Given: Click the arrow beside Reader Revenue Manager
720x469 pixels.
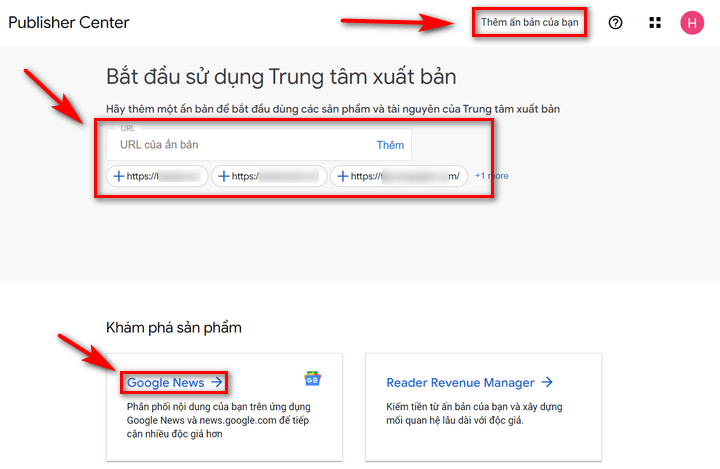Looking at the screenshot, I should coord(547,382).
